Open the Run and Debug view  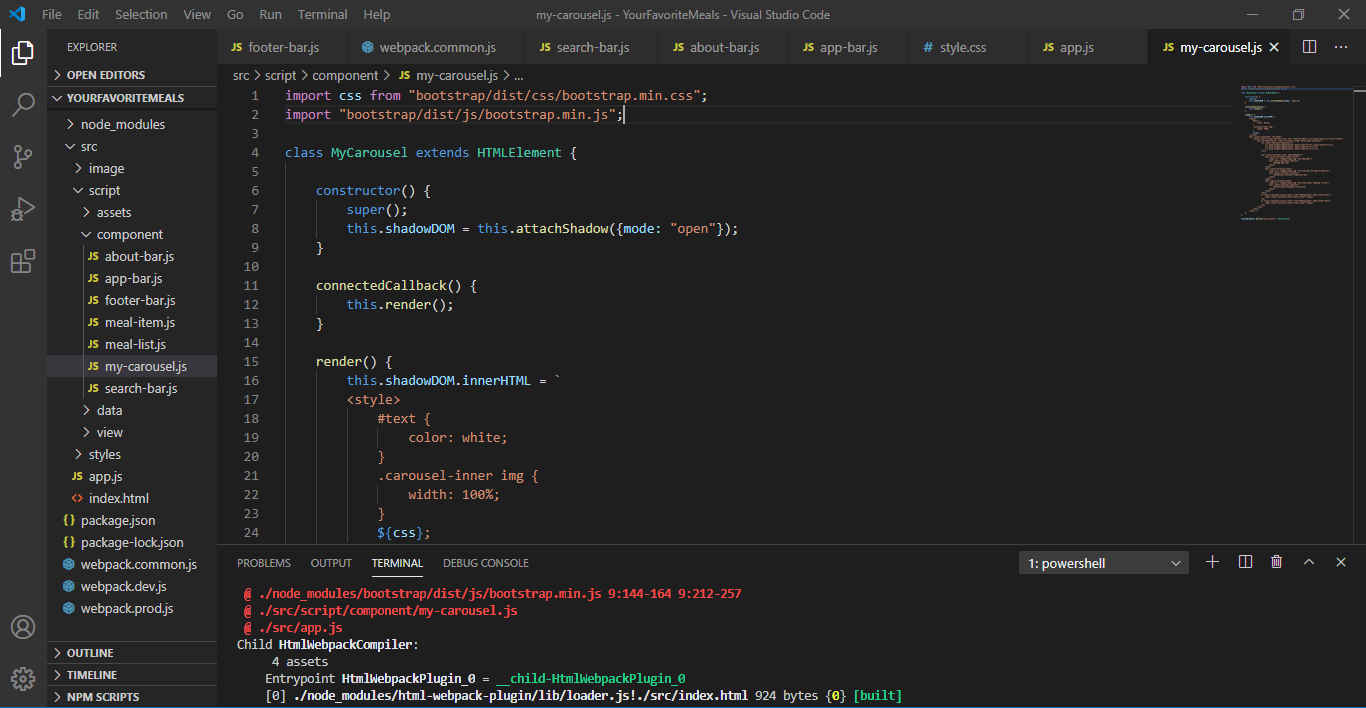click(23, 209)
